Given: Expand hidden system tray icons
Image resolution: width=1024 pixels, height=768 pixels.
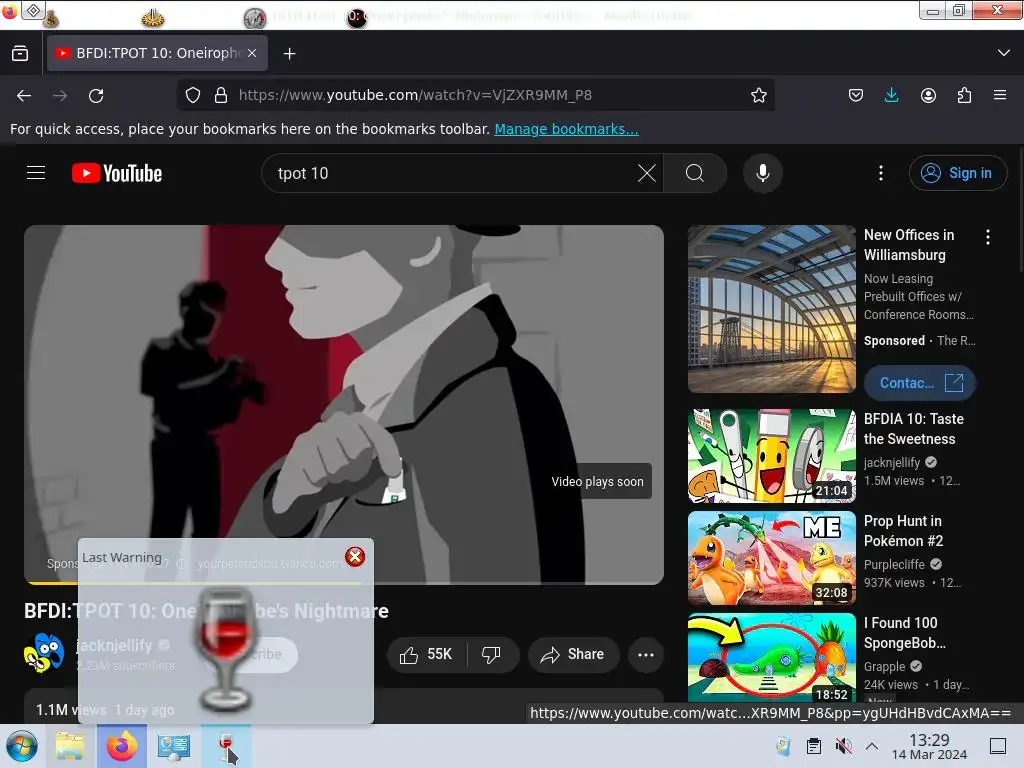Looking at the screenshot, I should pos(872,746).
